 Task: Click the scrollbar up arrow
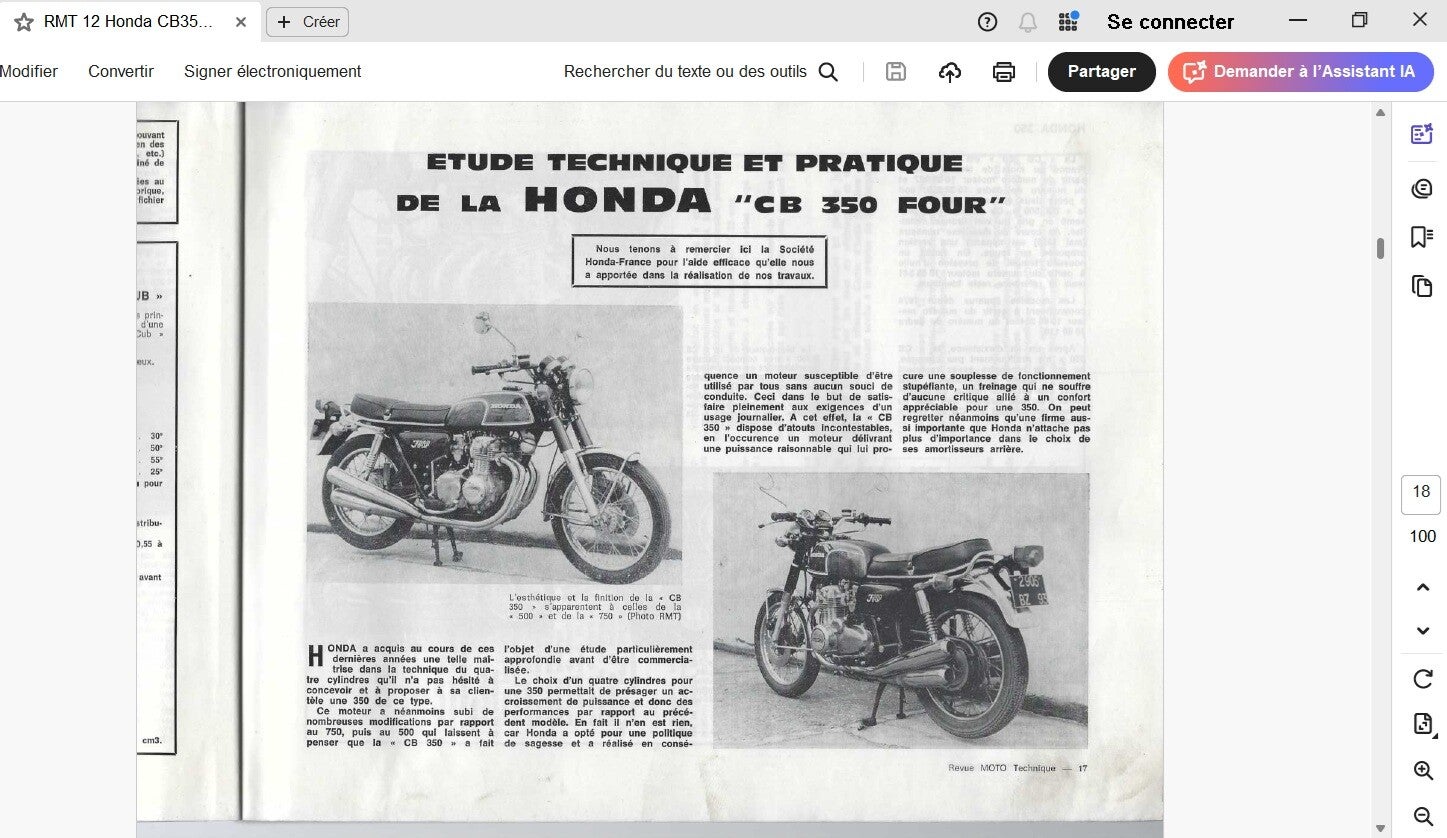click(1380, 111)
